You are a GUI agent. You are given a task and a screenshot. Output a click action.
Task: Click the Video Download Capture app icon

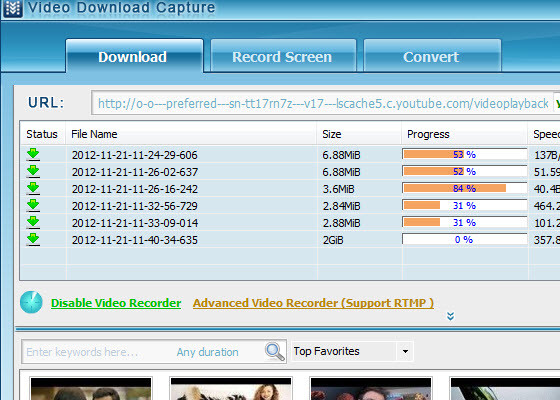[x=12, y=8]
